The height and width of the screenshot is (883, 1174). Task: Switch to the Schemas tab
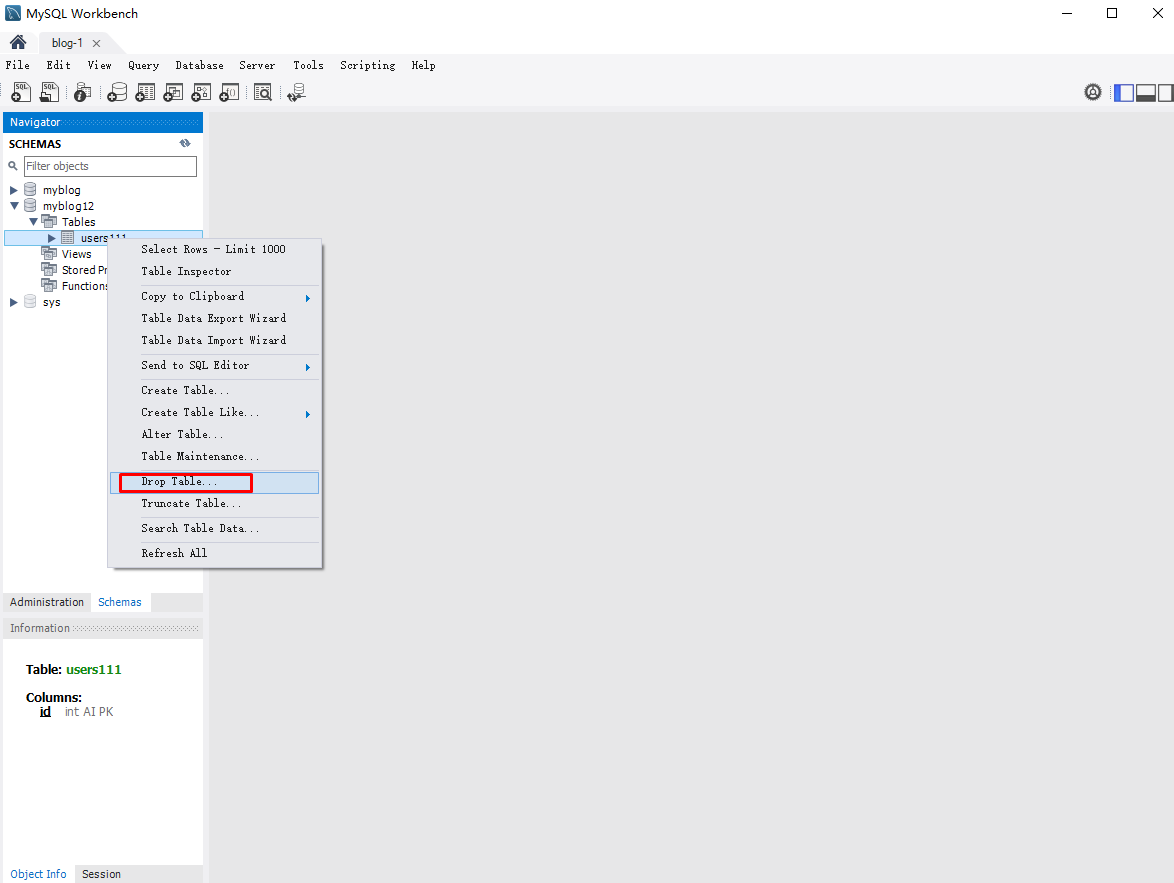[120, 602]
